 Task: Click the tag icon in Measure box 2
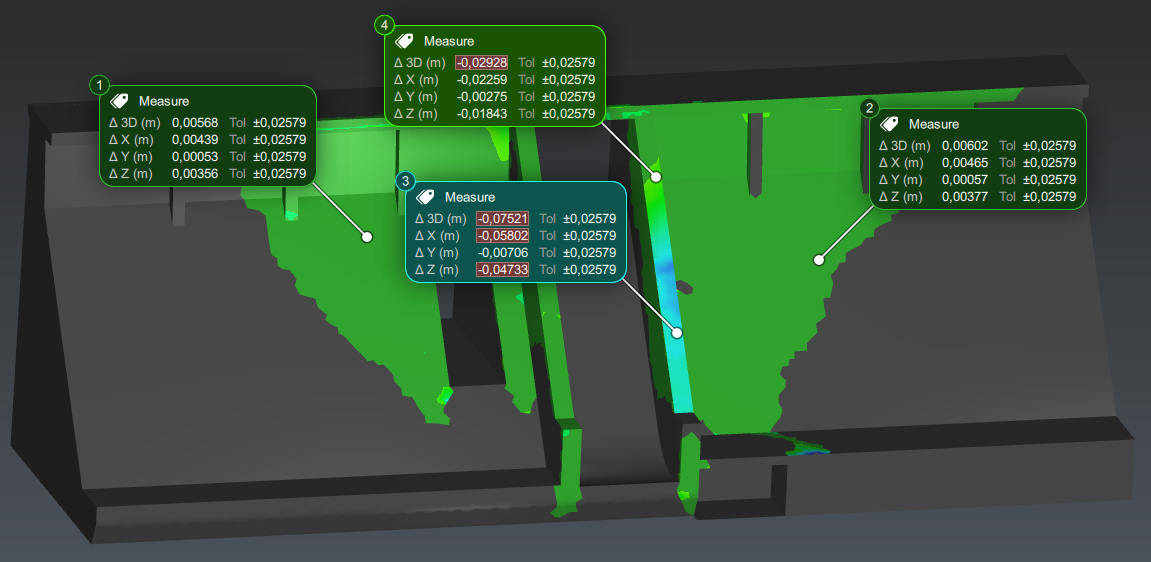point(889,124)
